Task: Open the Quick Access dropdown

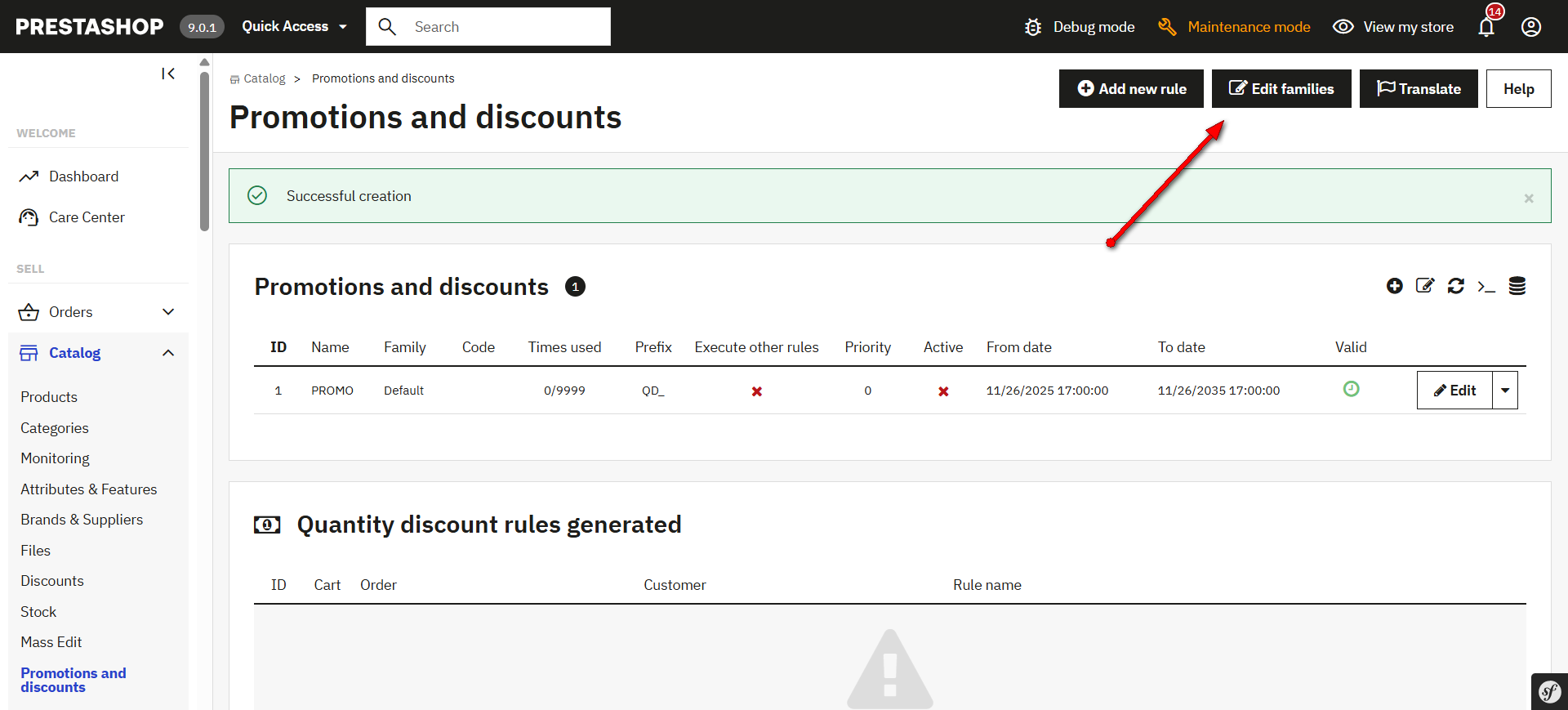Action: (x=294, y=27)
